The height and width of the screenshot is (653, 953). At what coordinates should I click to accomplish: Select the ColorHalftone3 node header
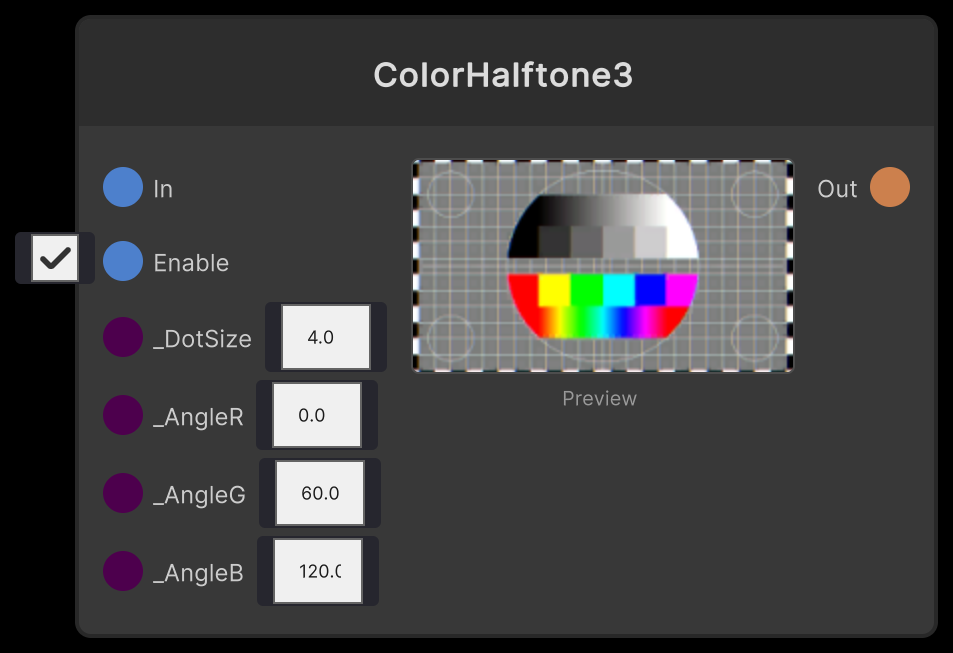pos(503,74)
